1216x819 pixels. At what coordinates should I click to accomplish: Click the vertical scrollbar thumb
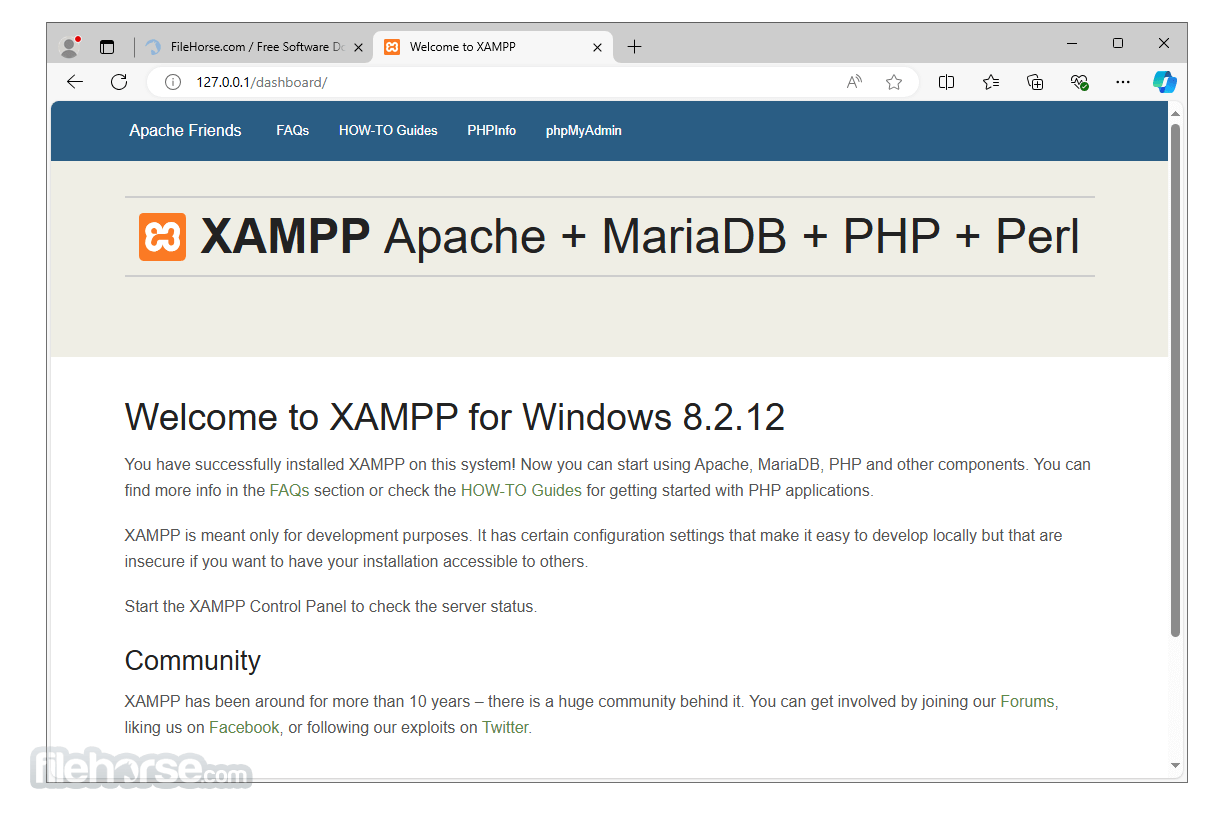(1176, 380)
